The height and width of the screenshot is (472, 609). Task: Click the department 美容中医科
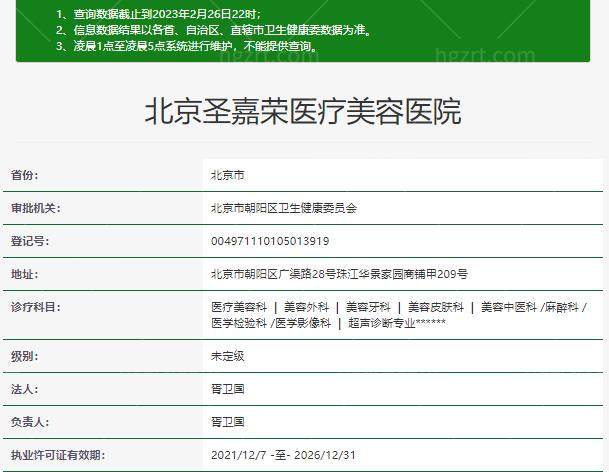pyautogui.click(x=509, y=307)
